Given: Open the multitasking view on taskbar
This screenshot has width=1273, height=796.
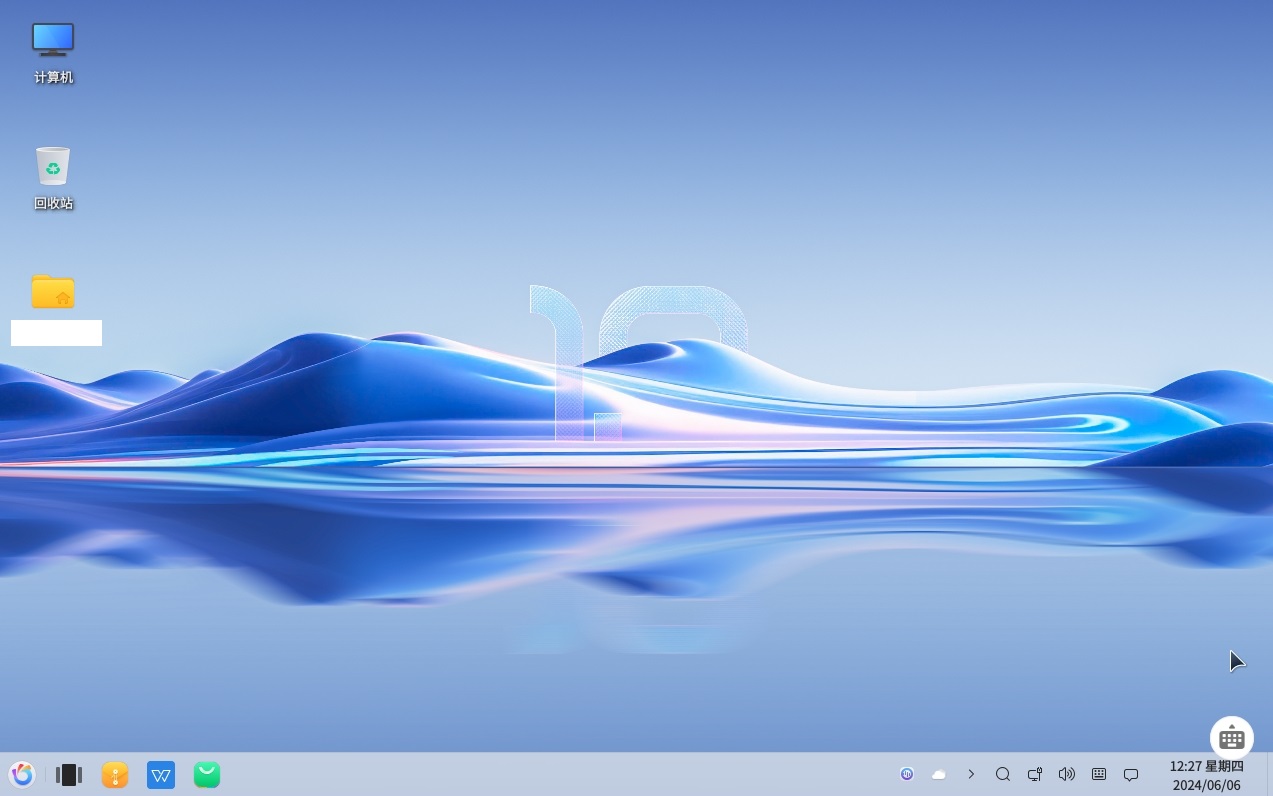Looking at the screenshot, I should (69, 774).
